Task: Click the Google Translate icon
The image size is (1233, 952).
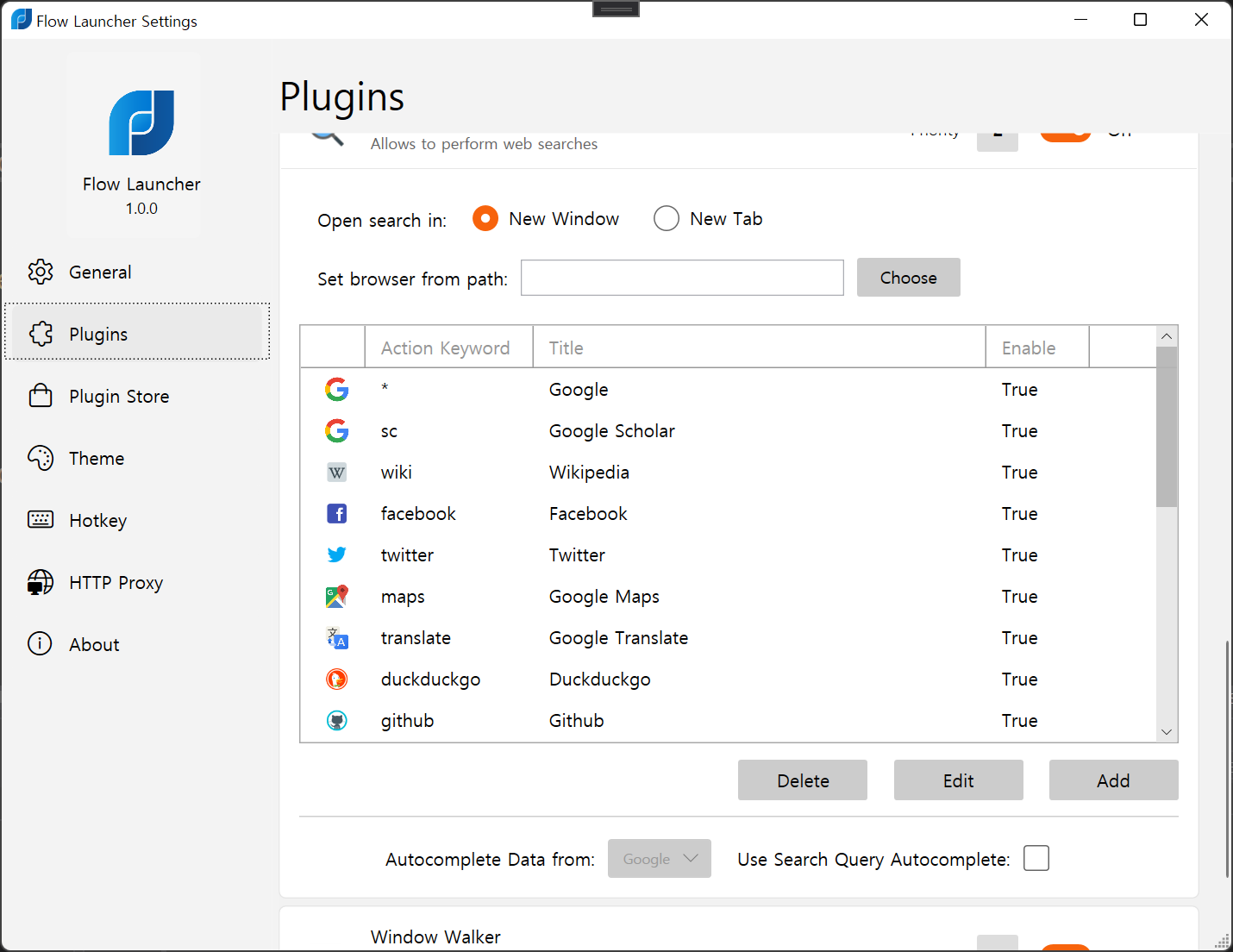Action: coord(337,638)
